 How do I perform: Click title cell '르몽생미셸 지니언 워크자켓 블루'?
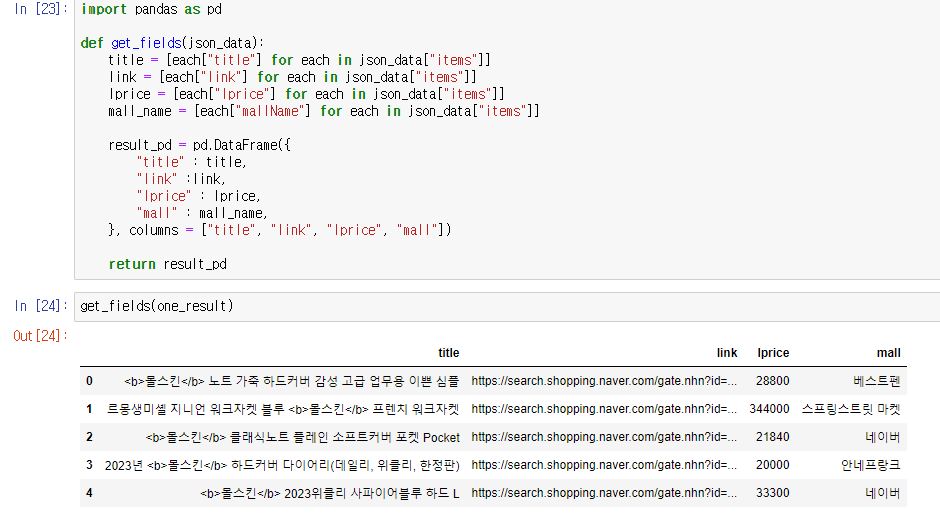[x=283, y=410]
